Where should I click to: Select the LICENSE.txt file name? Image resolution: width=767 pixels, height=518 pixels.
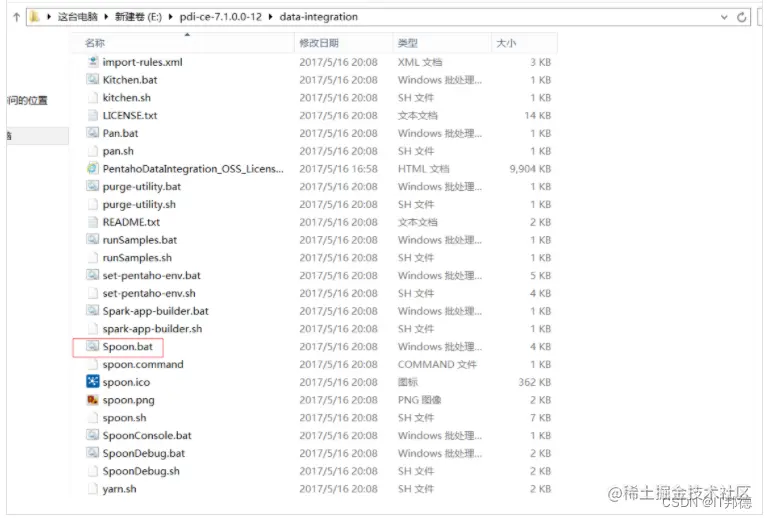(x=130, y=115)
